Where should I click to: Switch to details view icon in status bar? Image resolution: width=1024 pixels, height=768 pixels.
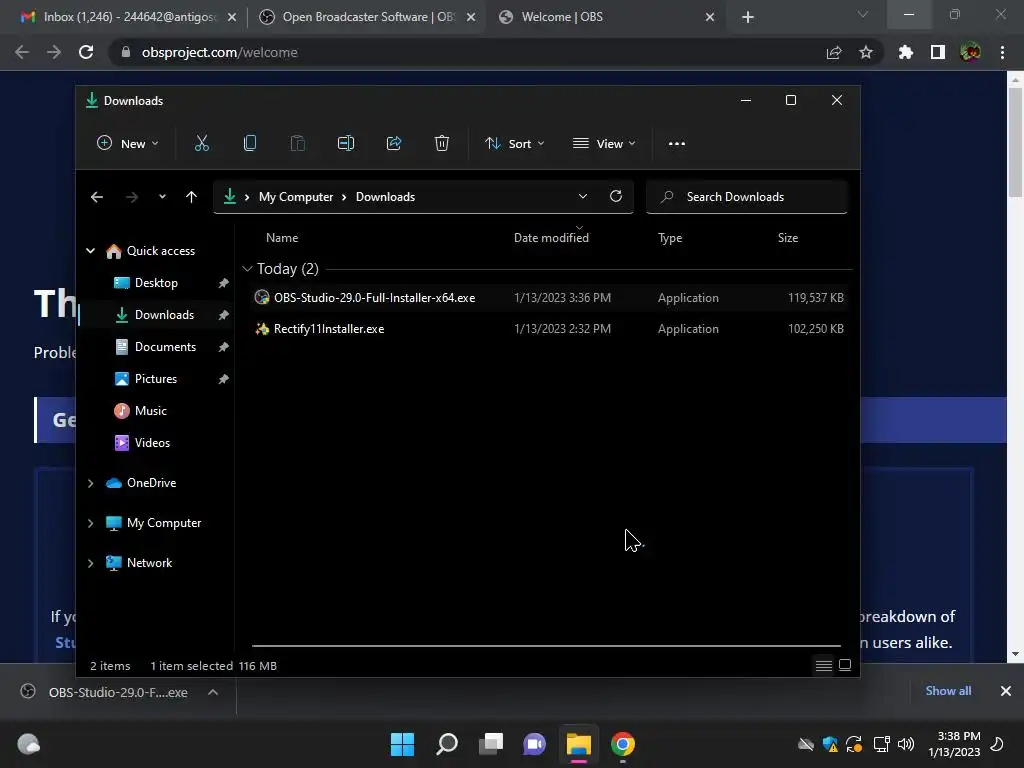click(x=824, y=665)
